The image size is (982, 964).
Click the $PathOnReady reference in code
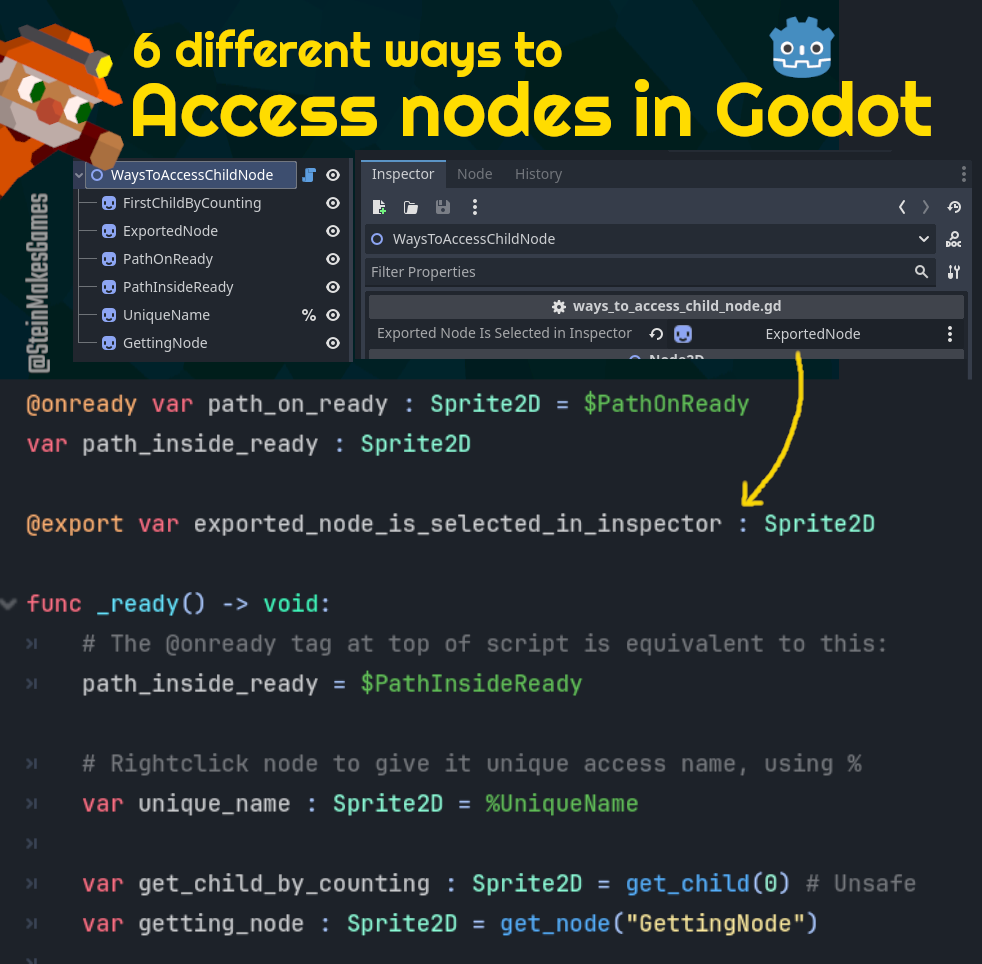(666, 404)
